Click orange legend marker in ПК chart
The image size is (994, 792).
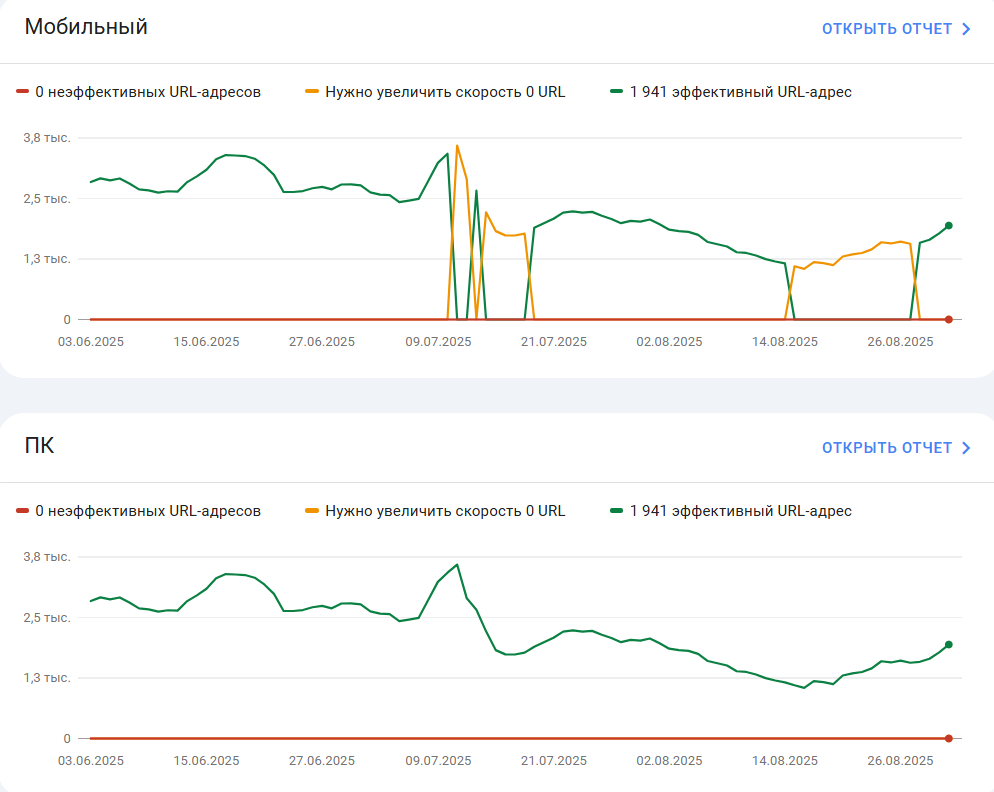pos(312,511)
